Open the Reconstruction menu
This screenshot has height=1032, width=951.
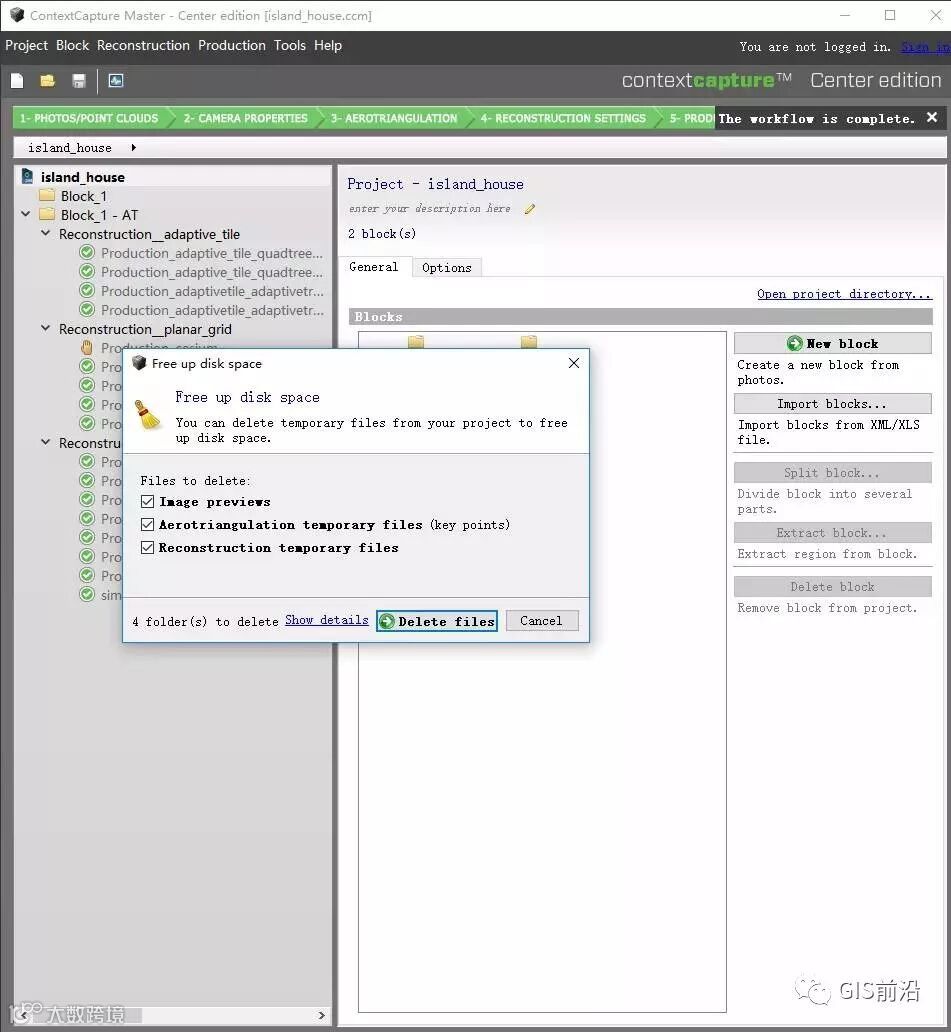143,45
